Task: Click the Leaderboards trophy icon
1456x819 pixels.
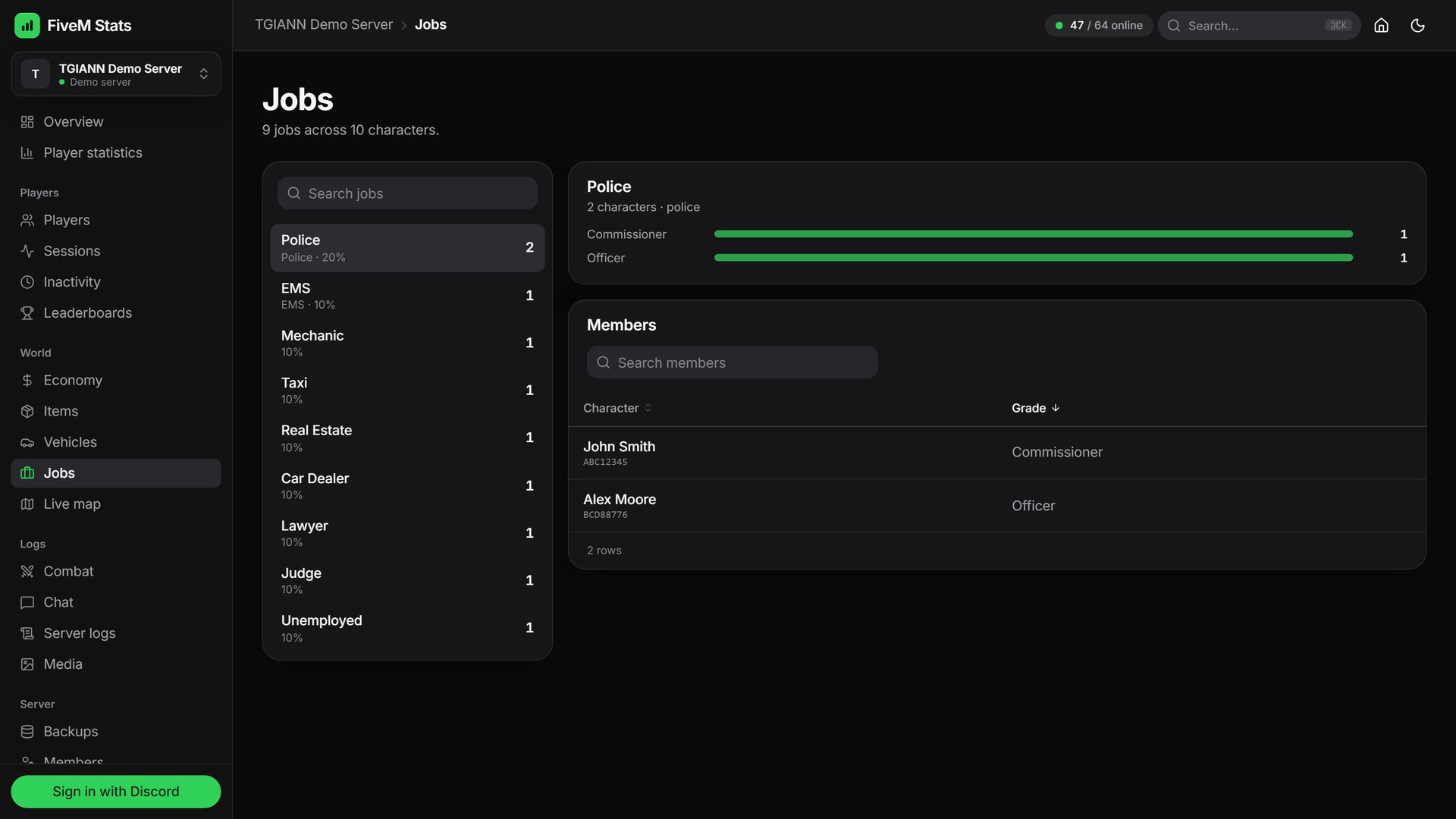Action: [x=27, y=312]
